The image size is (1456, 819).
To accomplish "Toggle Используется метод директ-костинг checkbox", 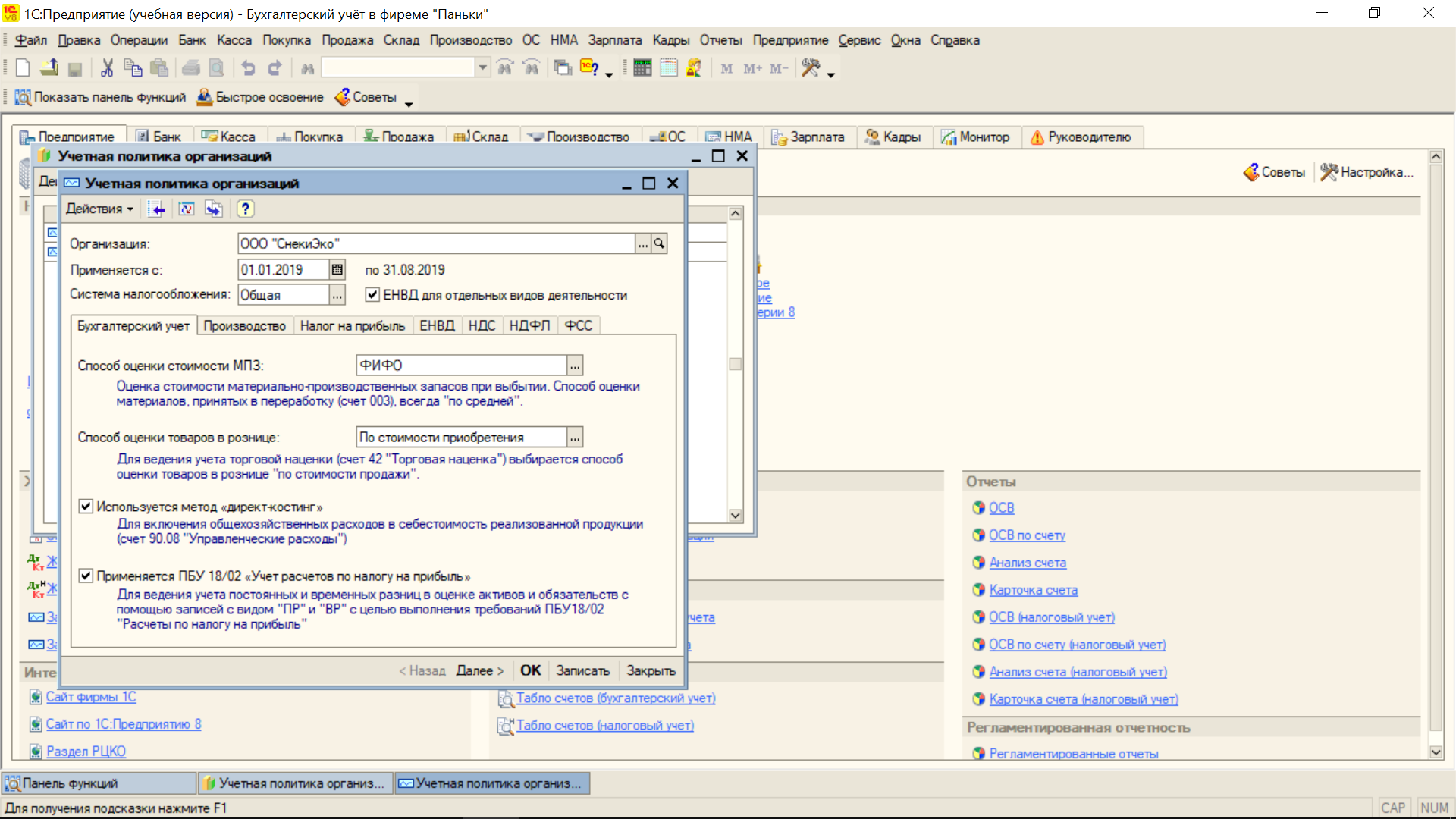I will [x=86, y=507].
